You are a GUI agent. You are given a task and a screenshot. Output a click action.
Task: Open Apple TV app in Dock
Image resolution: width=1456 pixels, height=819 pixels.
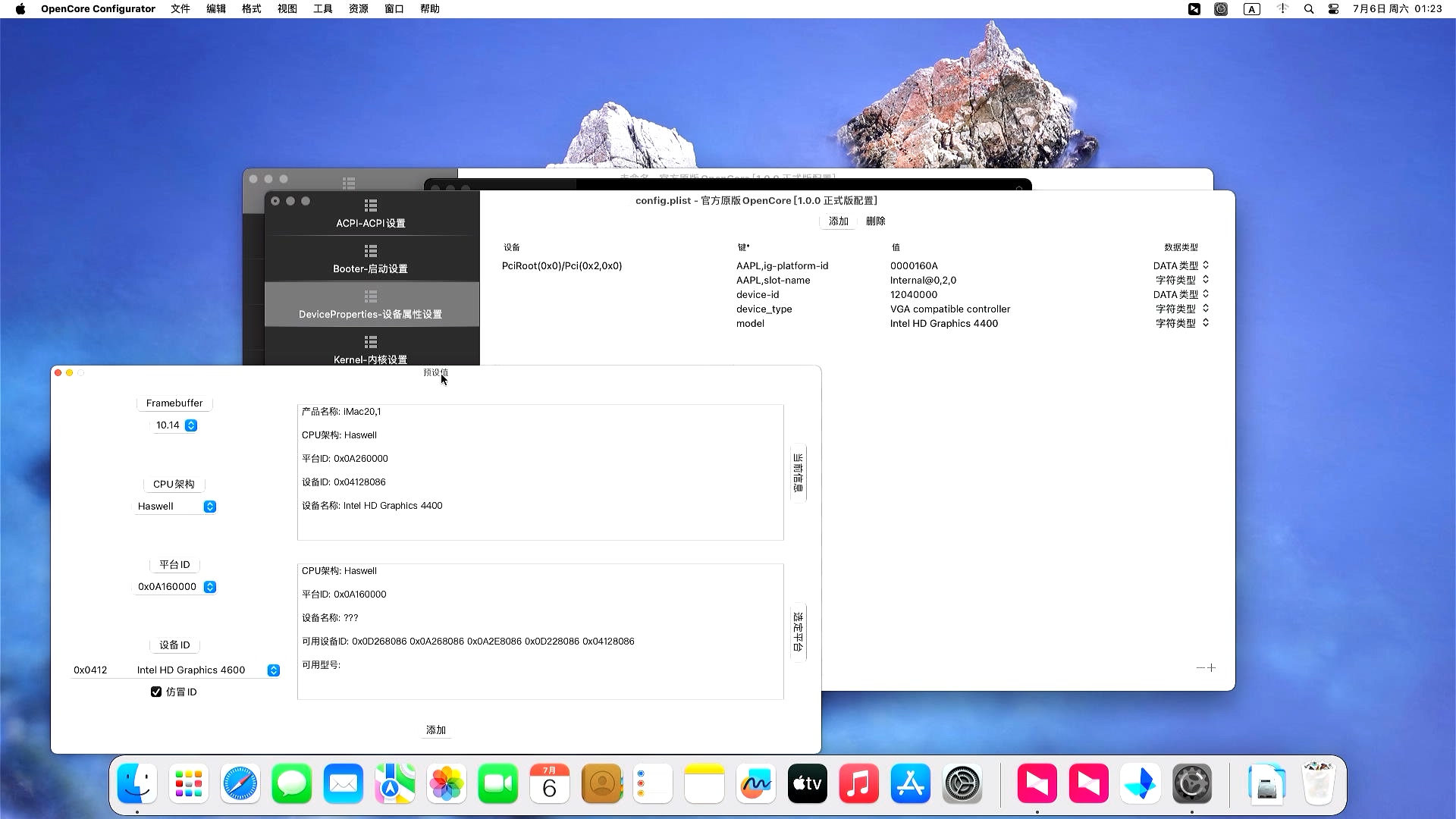[x=808, y=783]
